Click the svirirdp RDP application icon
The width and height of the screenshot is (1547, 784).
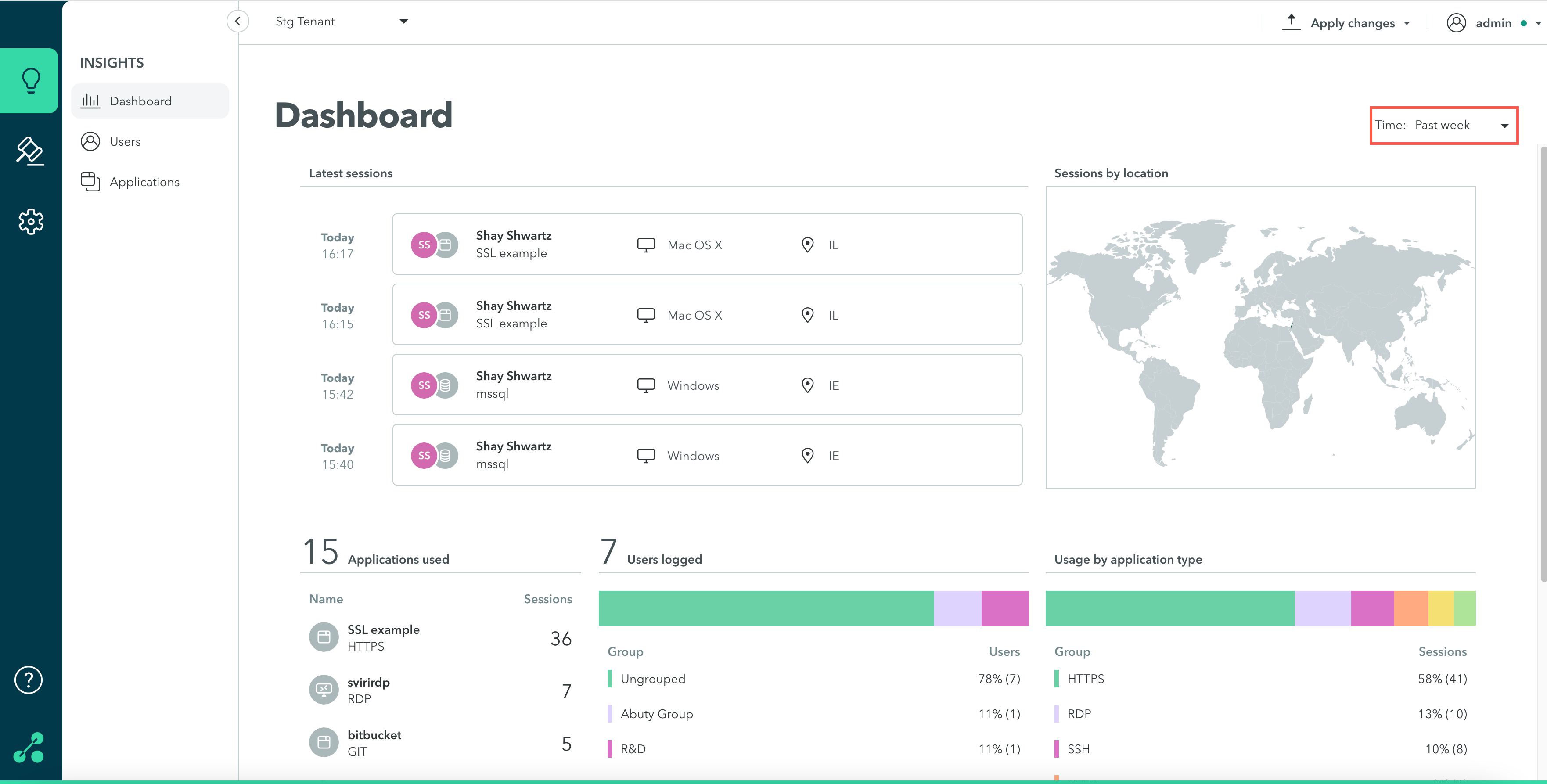pos(324,690)
